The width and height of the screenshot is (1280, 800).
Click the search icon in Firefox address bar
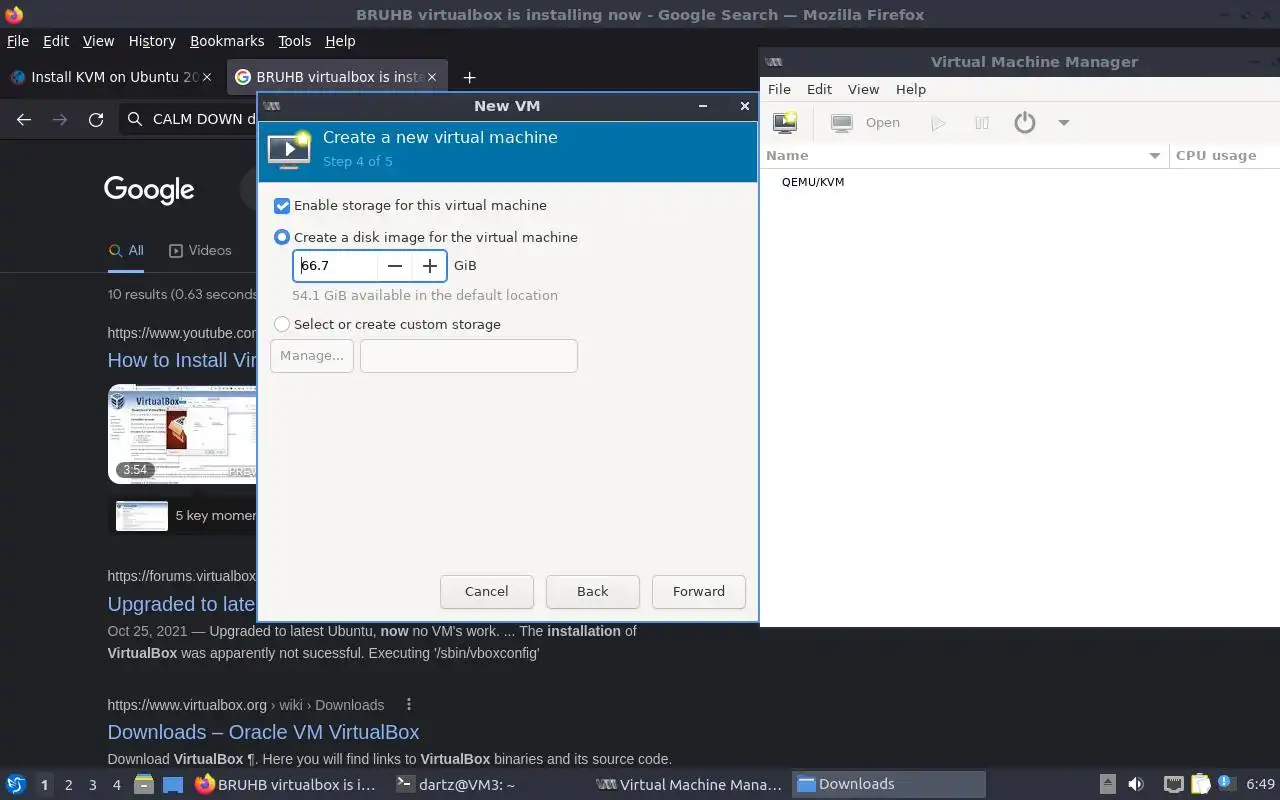tap(135, 119)
